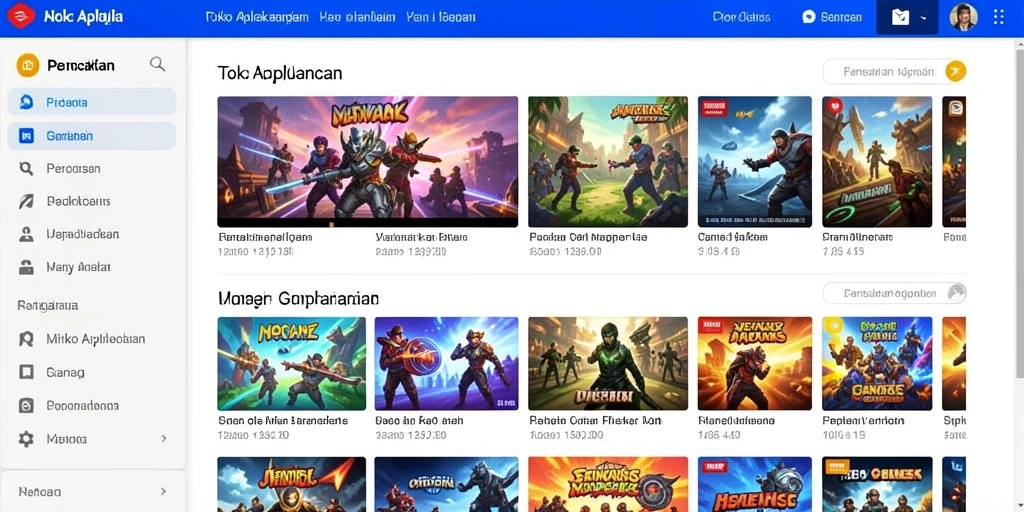Click the sidebar search magnifier icon
Viewport: 1024px width, 512px height.
click(157, 64)
